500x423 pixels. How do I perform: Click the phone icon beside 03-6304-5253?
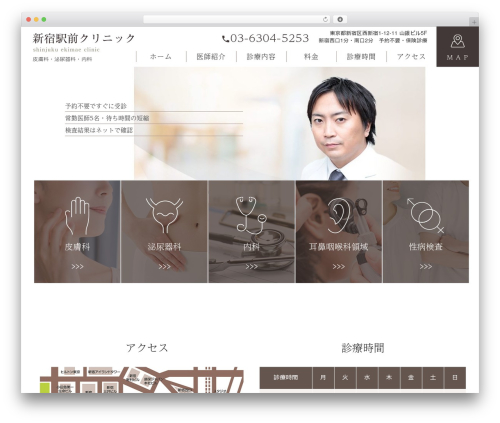226,39
